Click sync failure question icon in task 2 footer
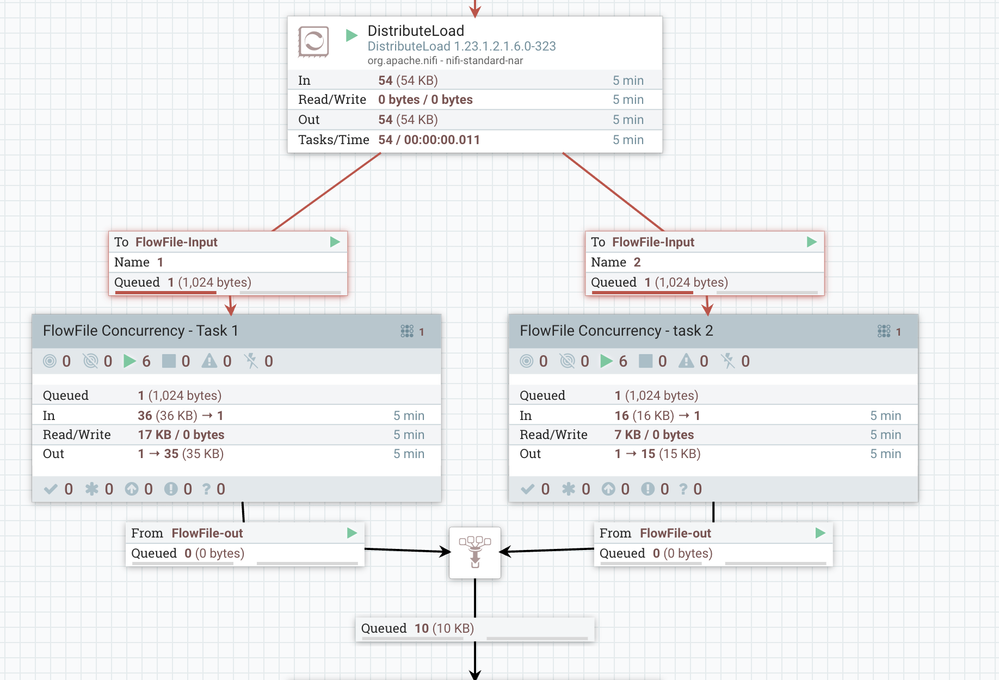The height and width of the screenshot is (680, 999). tap(682, 489)
